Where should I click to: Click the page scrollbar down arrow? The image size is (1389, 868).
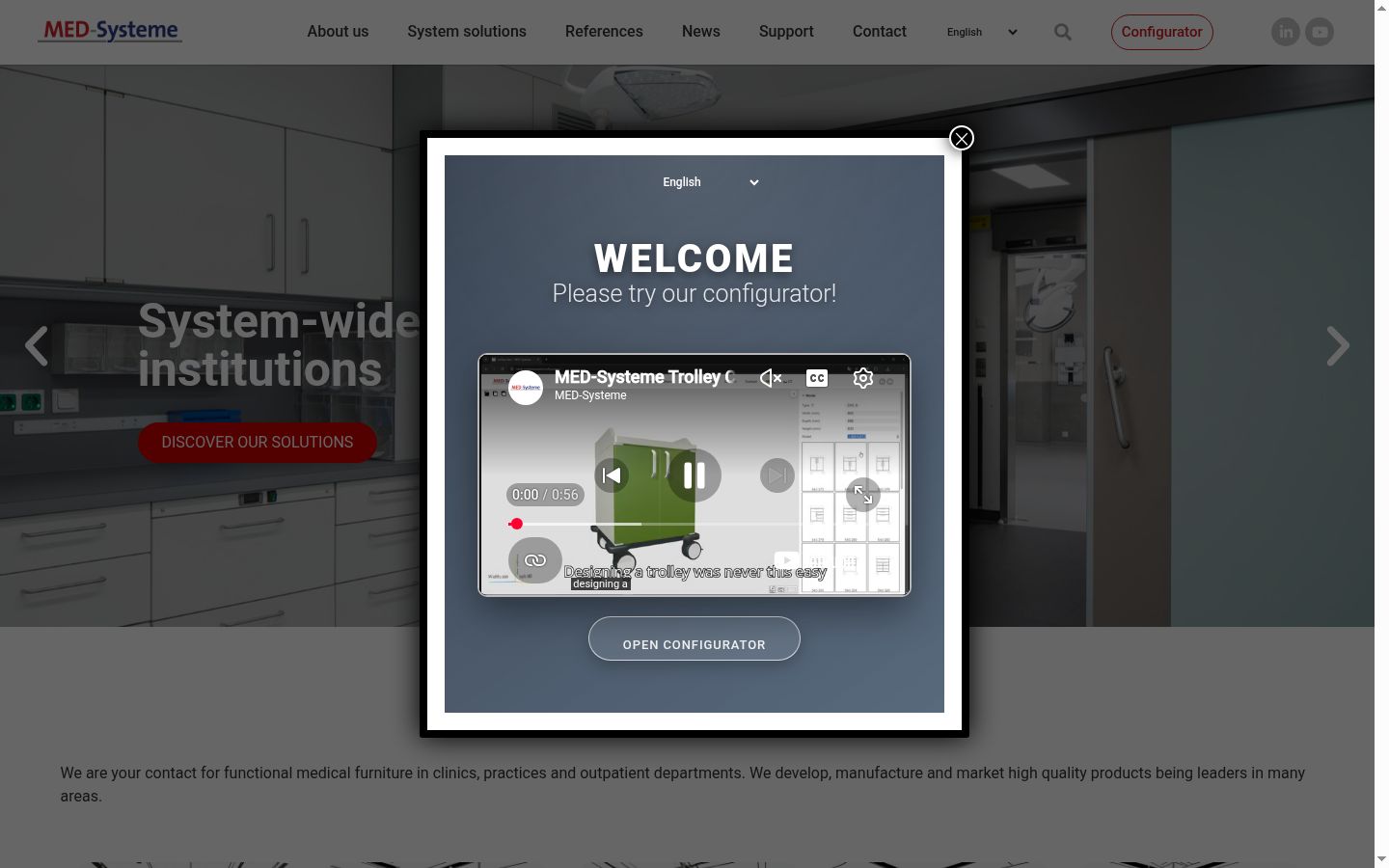(x=1382, y=859)
